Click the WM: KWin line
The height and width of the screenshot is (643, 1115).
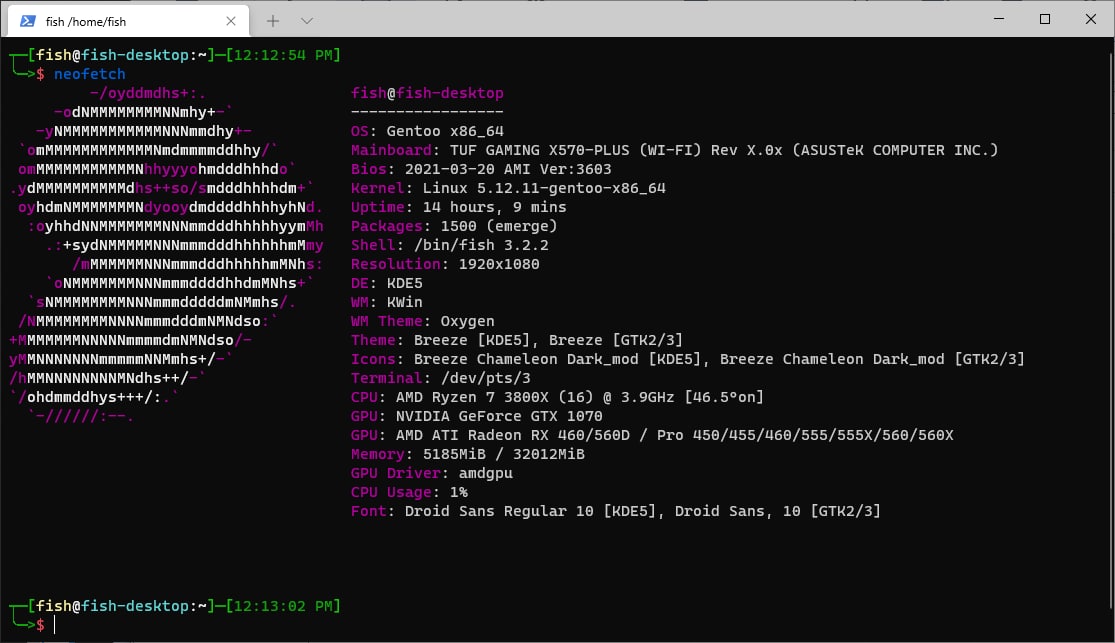386,302
